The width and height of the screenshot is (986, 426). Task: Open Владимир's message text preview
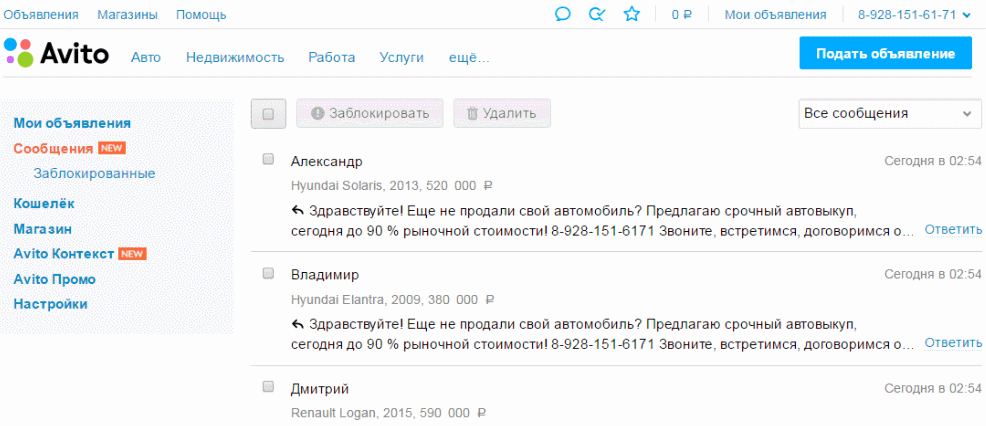(602, 334)
